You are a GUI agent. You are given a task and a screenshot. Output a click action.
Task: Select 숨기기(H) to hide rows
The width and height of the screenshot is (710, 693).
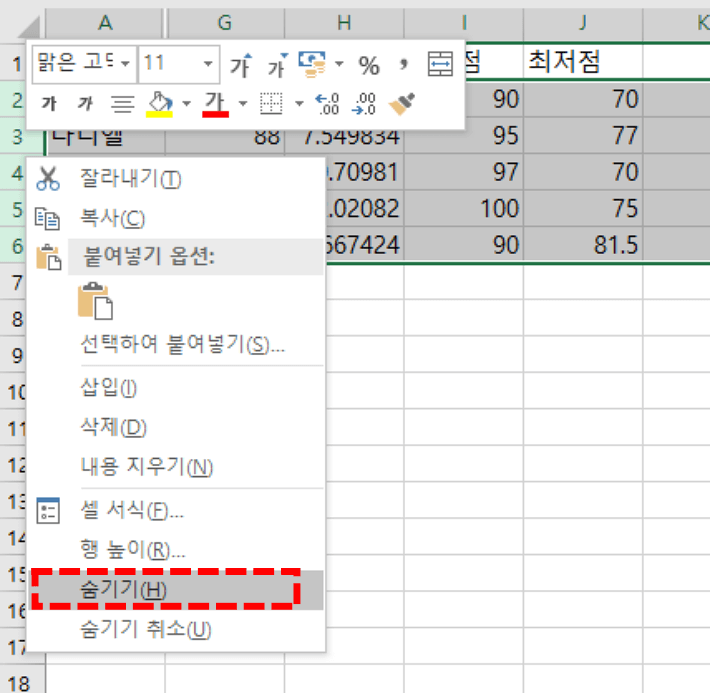coord(178,590)
